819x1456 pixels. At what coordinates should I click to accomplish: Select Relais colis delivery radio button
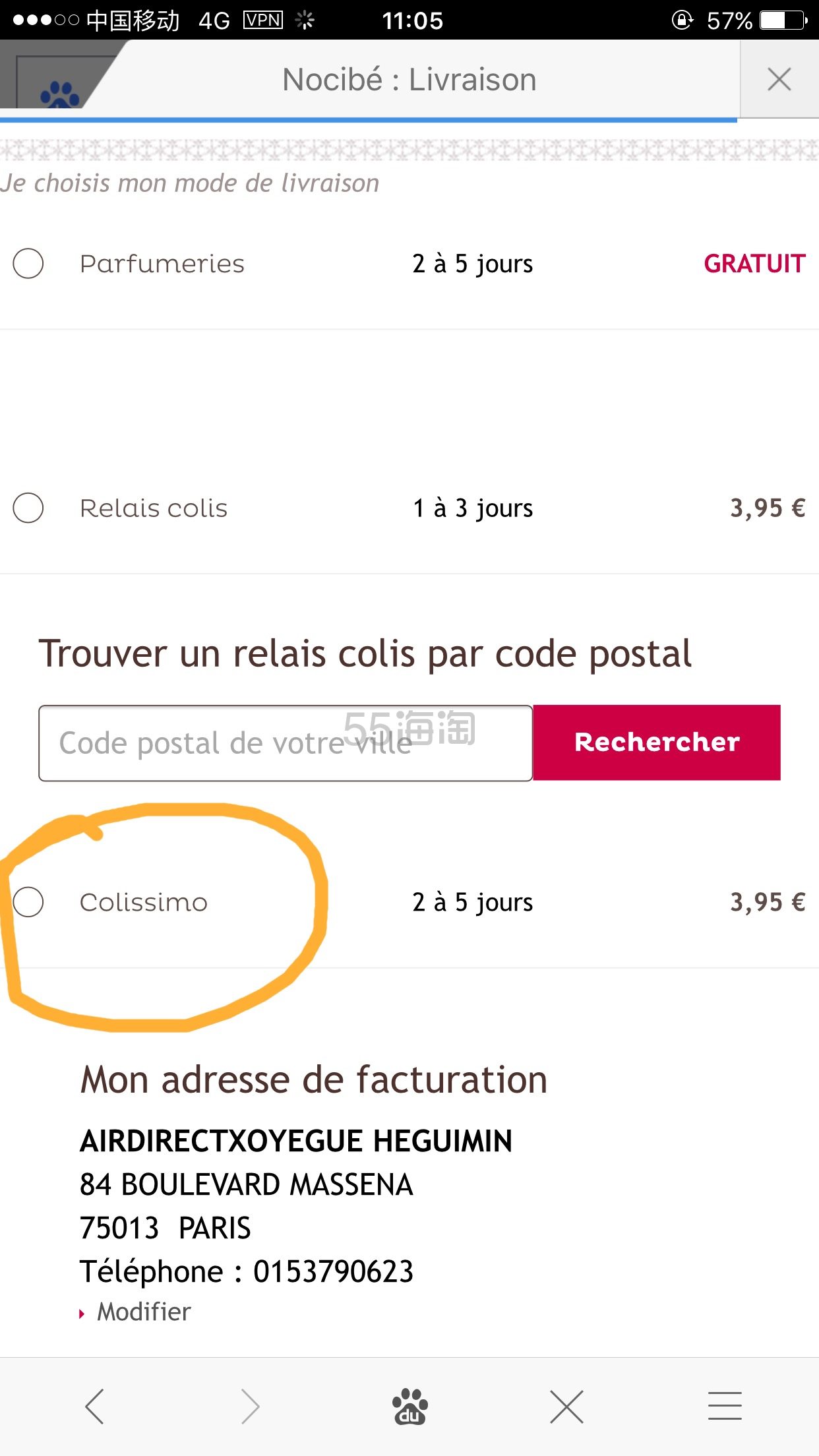point(28,508)
